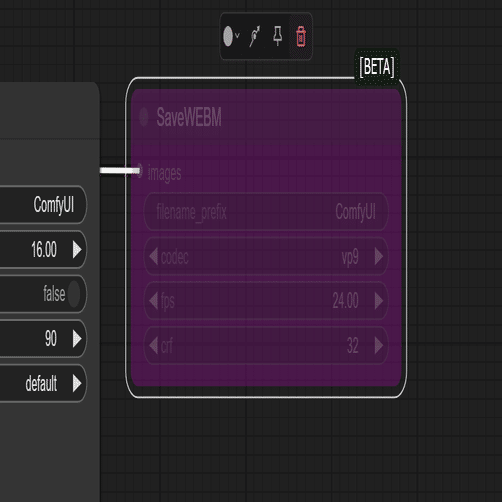Increase the 90 value in left node
This screenshot has width=502, height=502.
(77, 339)
